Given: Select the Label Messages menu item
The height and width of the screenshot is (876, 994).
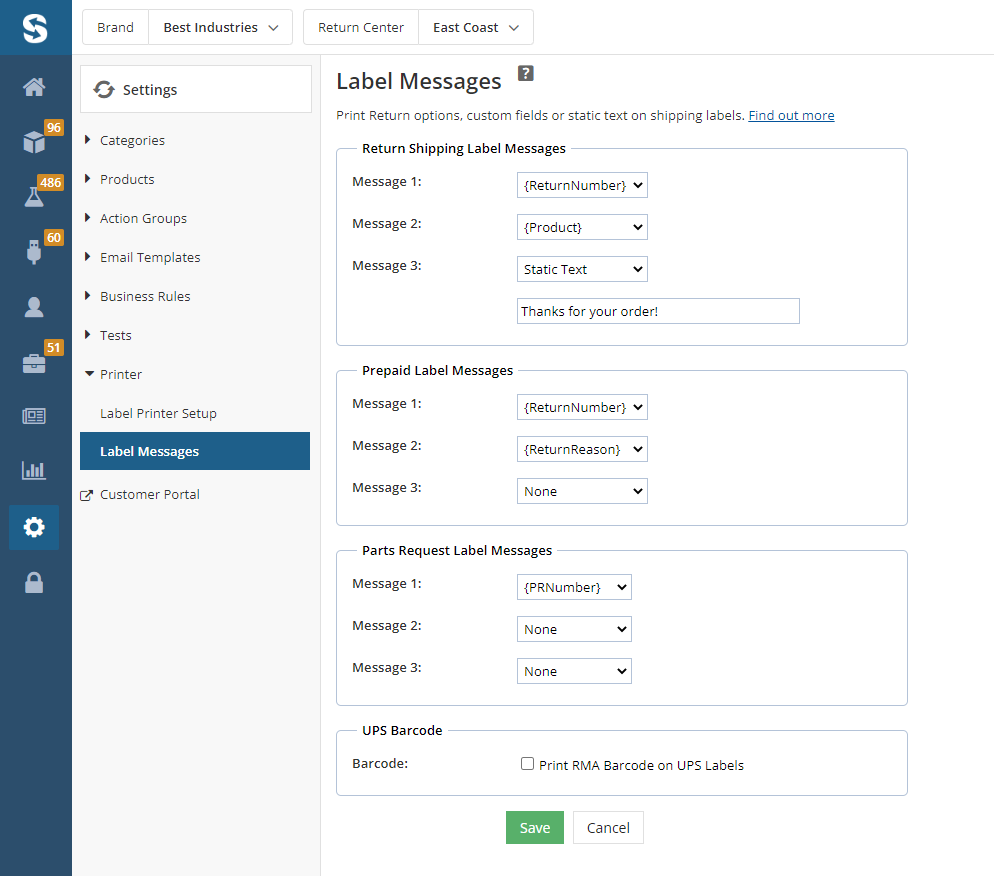Looking at the screenshot, I should 150,451.
